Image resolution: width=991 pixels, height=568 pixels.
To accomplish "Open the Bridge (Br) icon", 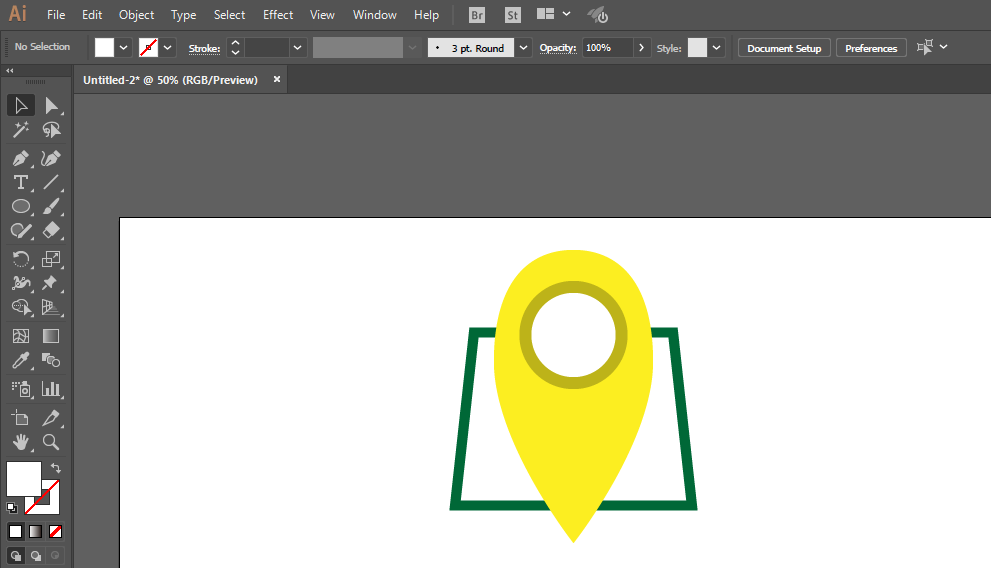I will 477,15.
